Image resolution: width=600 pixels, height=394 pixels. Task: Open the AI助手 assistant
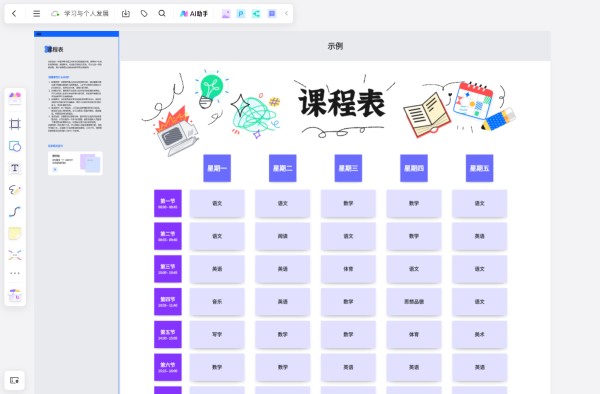[194, 14]
